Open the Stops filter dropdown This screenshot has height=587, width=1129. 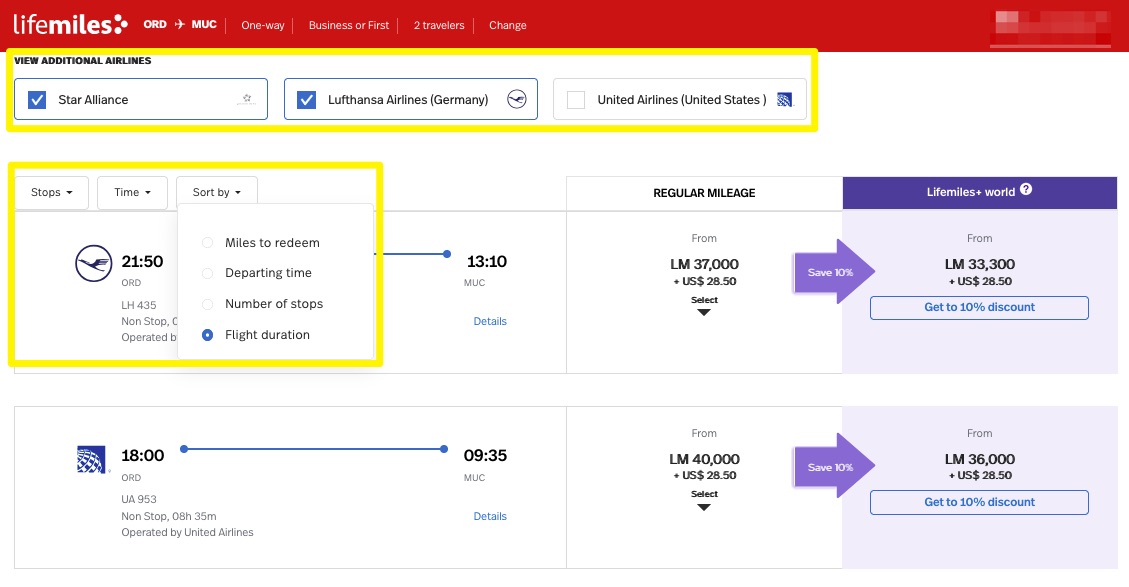point(52,193)
